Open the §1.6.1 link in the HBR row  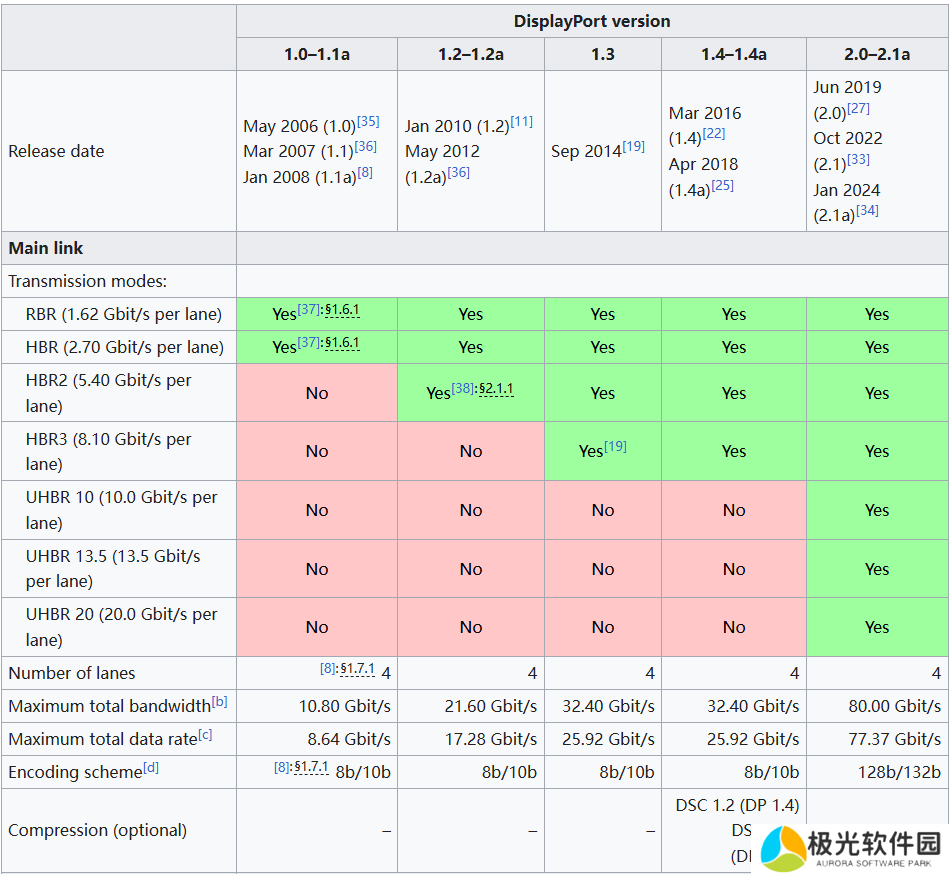tap(342, 343)
